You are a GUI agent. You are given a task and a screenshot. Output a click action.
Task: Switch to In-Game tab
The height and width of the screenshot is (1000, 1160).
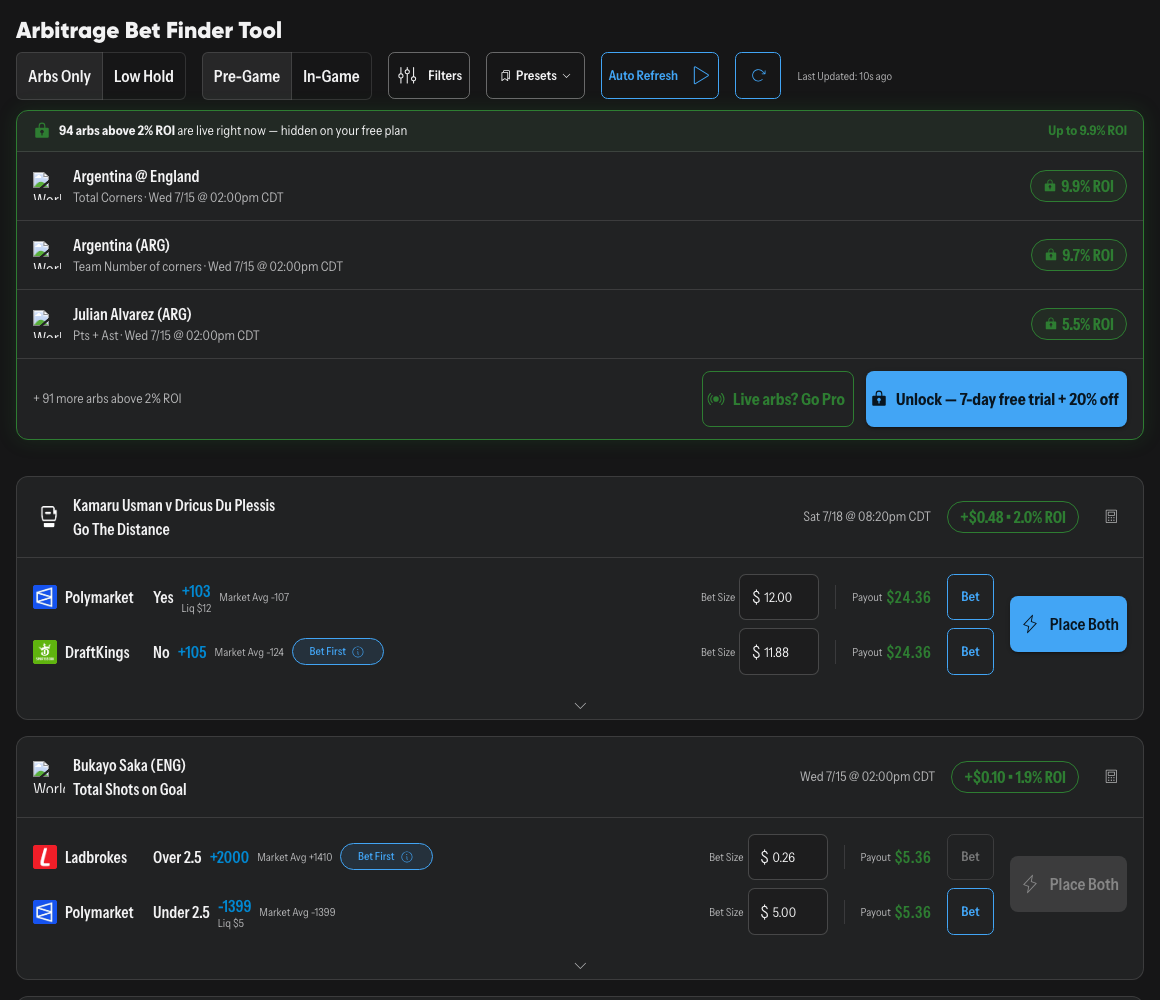point(331,76)
